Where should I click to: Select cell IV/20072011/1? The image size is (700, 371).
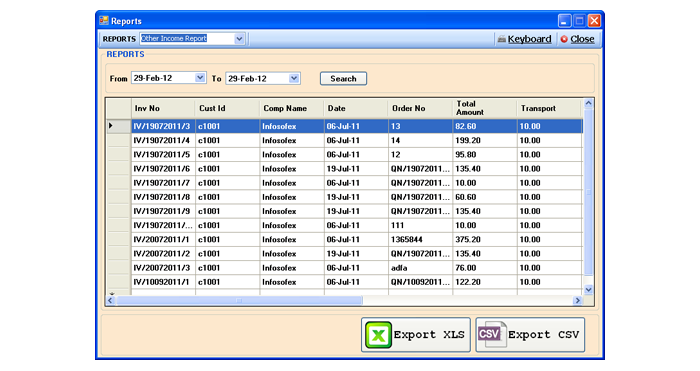tap(163, 240)
